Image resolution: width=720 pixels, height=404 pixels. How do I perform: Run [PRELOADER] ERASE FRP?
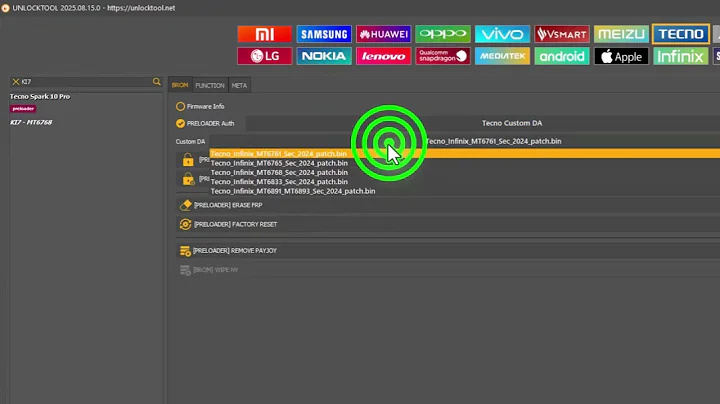[x=448, y=205]
